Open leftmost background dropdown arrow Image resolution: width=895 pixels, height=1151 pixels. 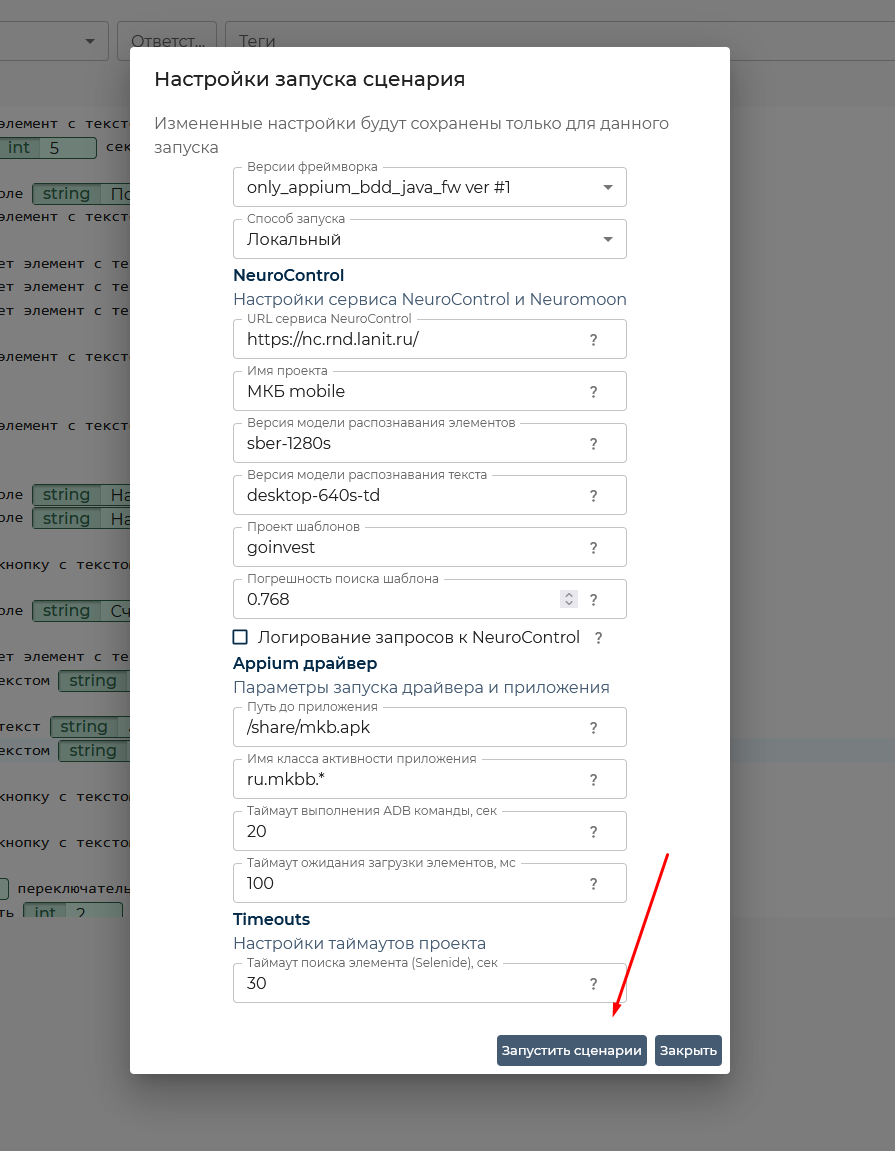90,41
